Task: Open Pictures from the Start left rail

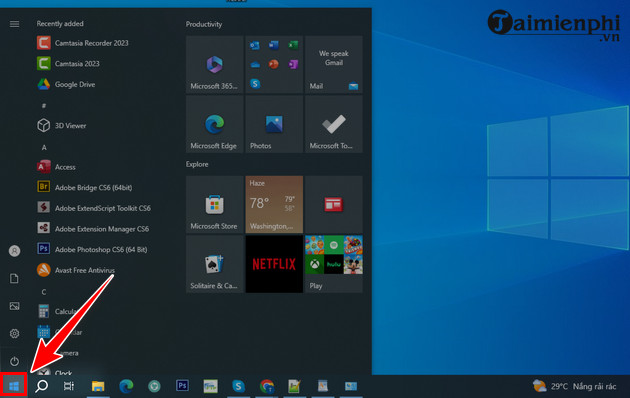Action: coord(14,306)
